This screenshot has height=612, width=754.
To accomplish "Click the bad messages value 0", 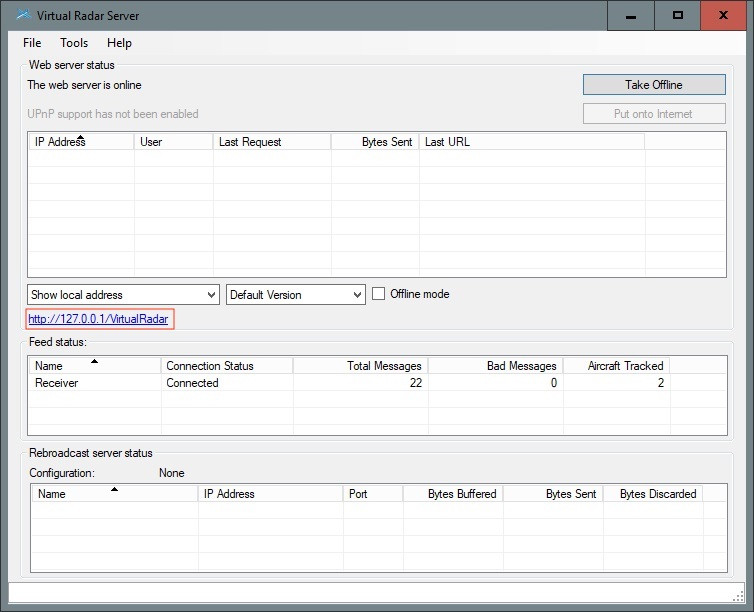I will pyautogui.click(x=554, y=383).
